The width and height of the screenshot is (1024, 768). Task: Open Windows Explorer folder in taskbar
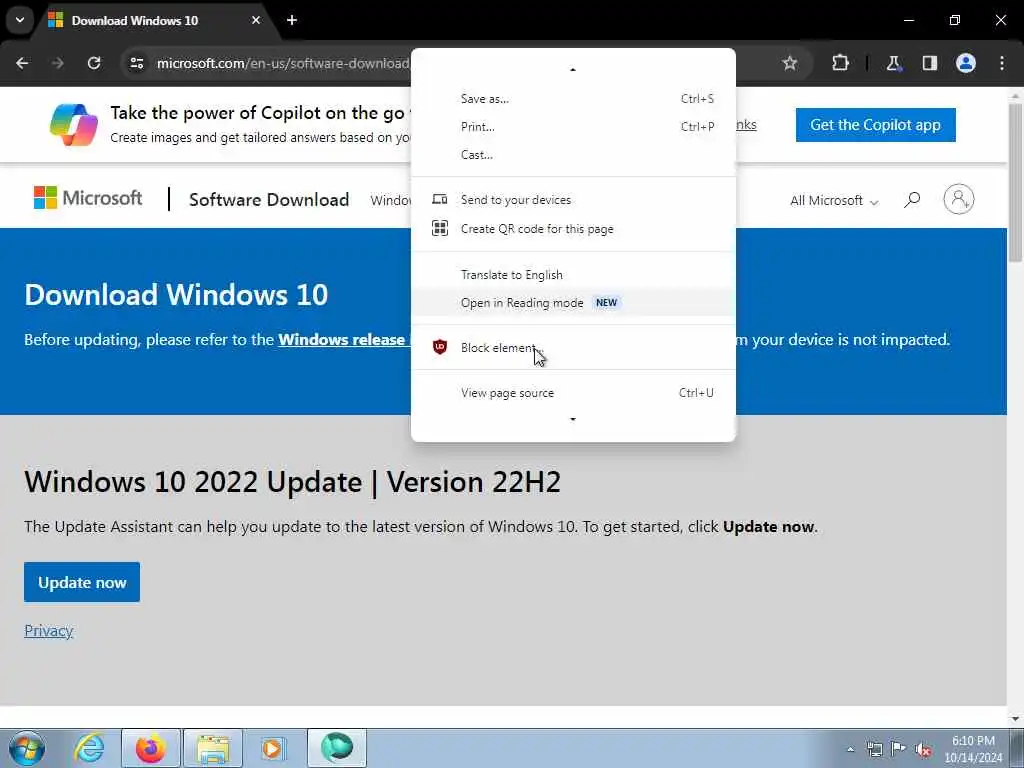[x=213, y=748]
